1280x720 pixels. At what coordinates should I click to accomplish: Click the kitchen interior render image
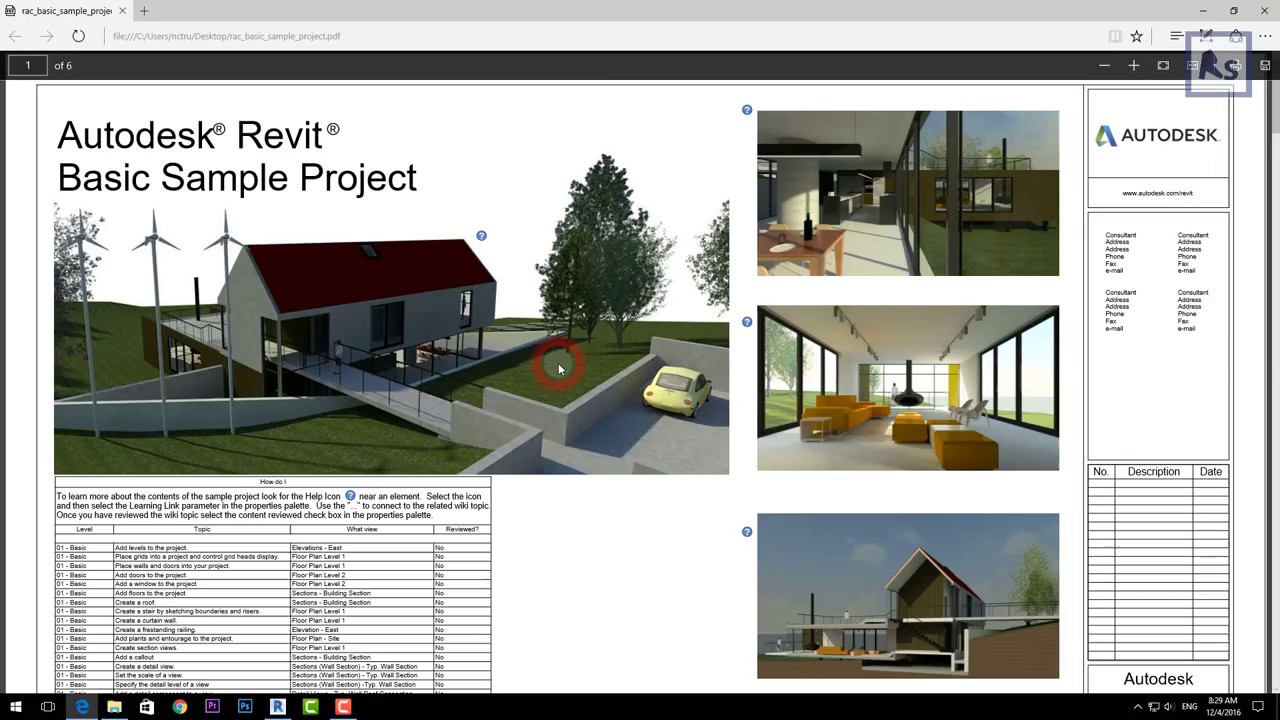(908, 193)
